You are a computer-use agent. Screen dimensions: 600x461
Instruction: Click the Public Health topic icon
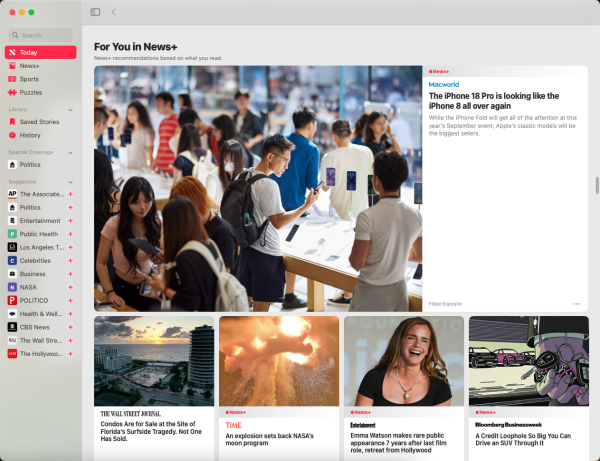(x=12, y=234)
